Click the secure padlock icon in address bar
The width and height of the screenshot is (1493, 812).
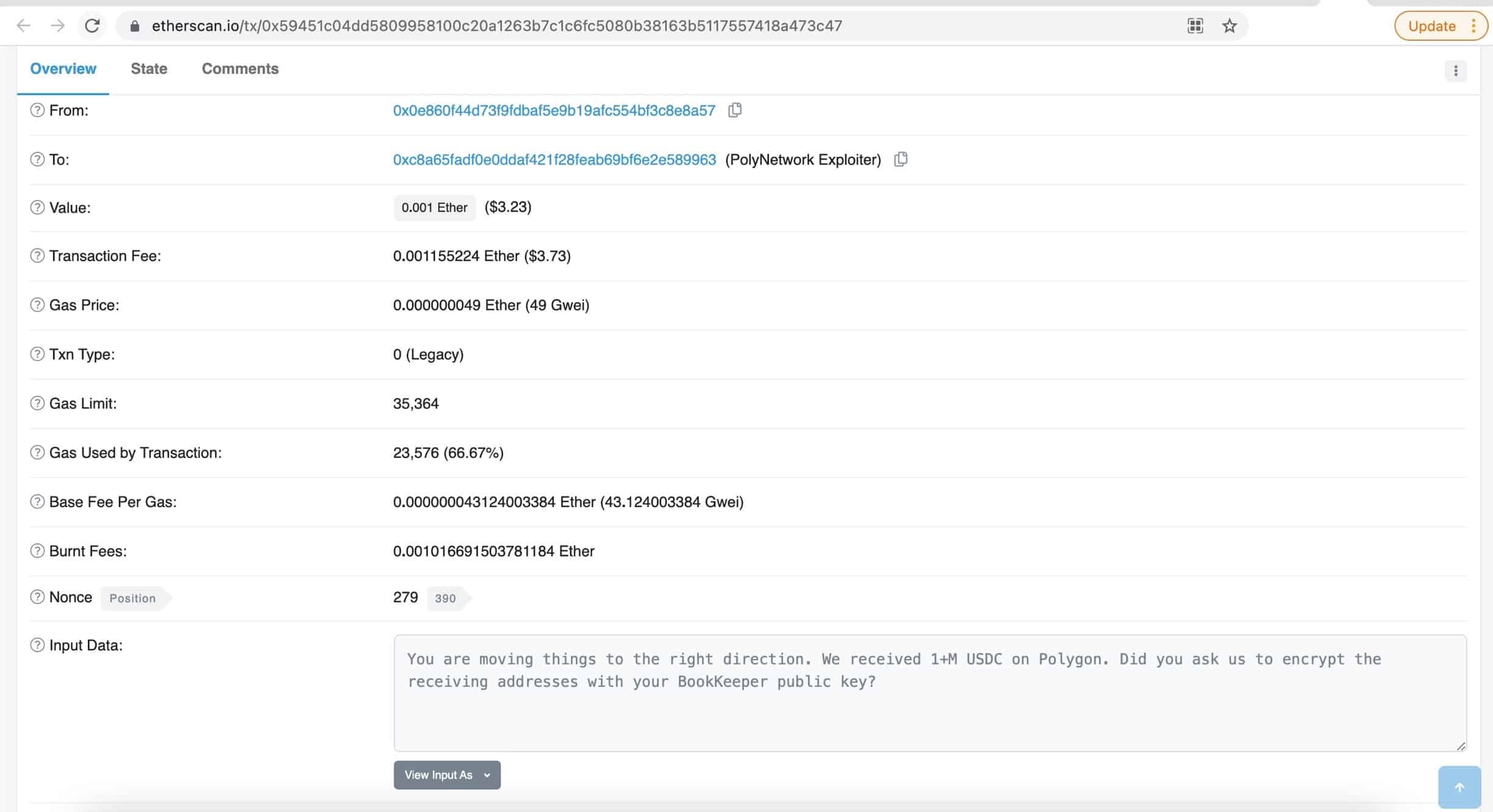[x=136, y=26]
